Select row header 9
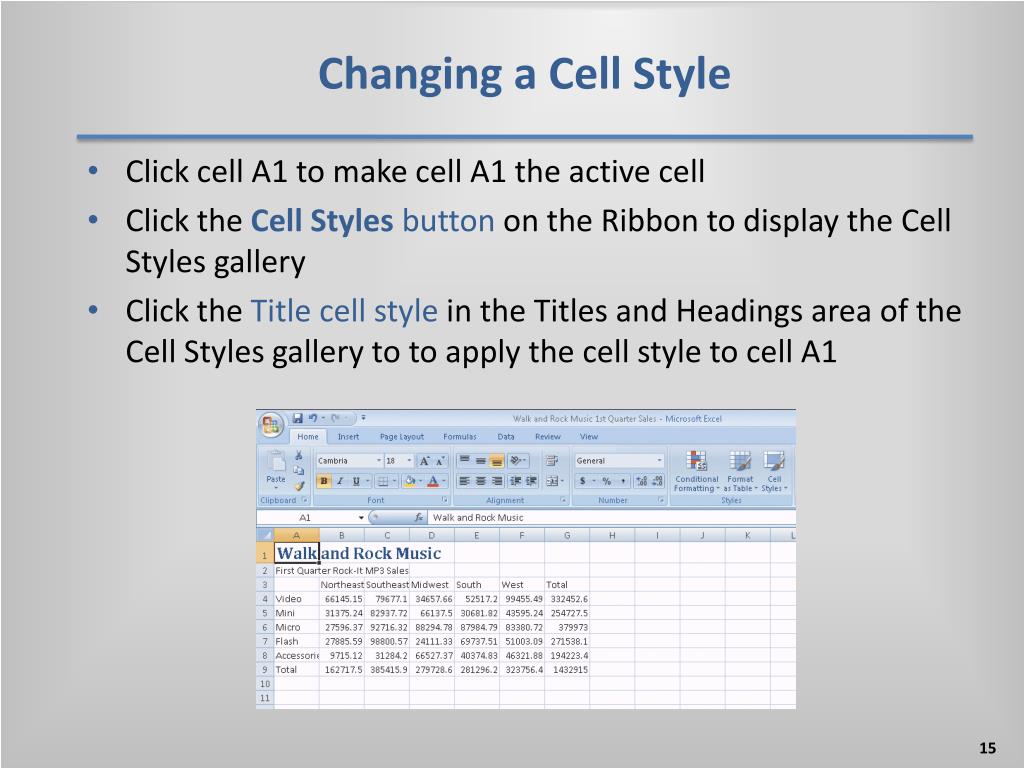 pos(264,670)
